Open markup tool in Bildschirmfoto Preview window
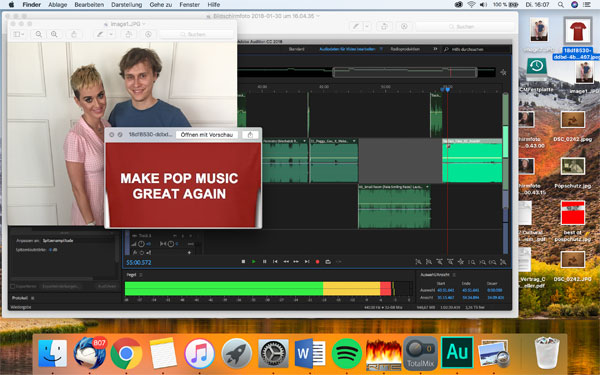 [x=356, y=26]
